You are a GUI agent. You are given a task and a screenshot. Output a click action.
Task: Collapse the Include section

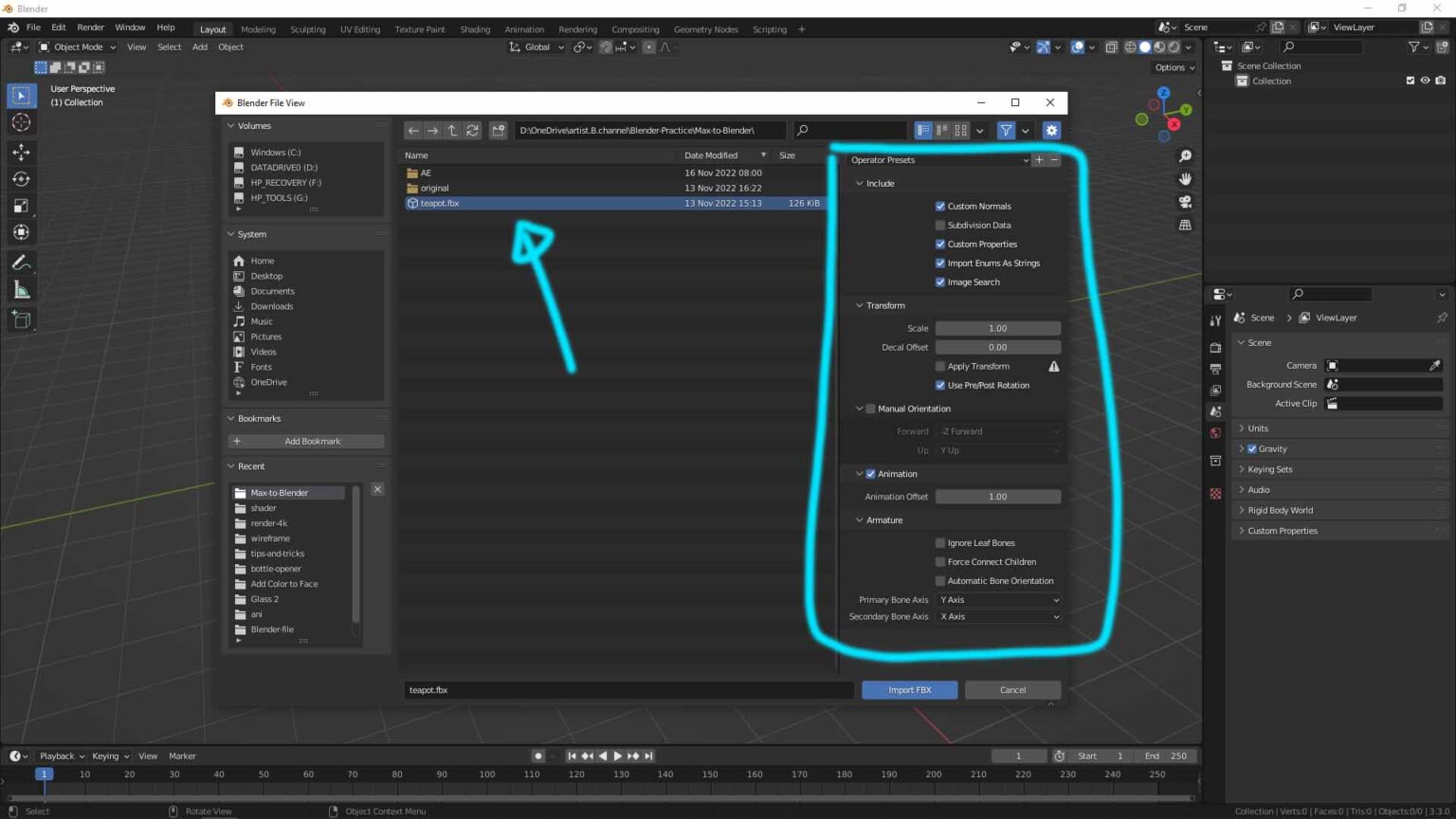[860, 184]
